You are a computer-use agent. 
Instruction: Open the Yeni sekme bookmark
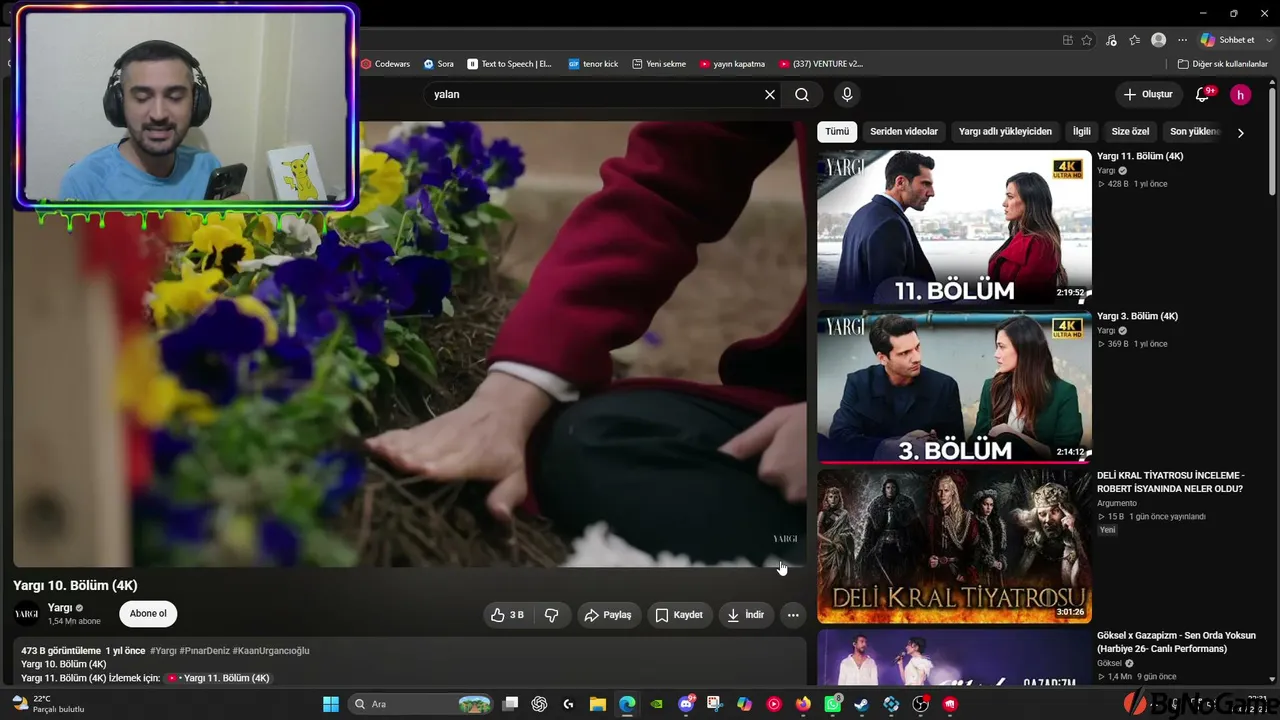[x=659, y=64]
